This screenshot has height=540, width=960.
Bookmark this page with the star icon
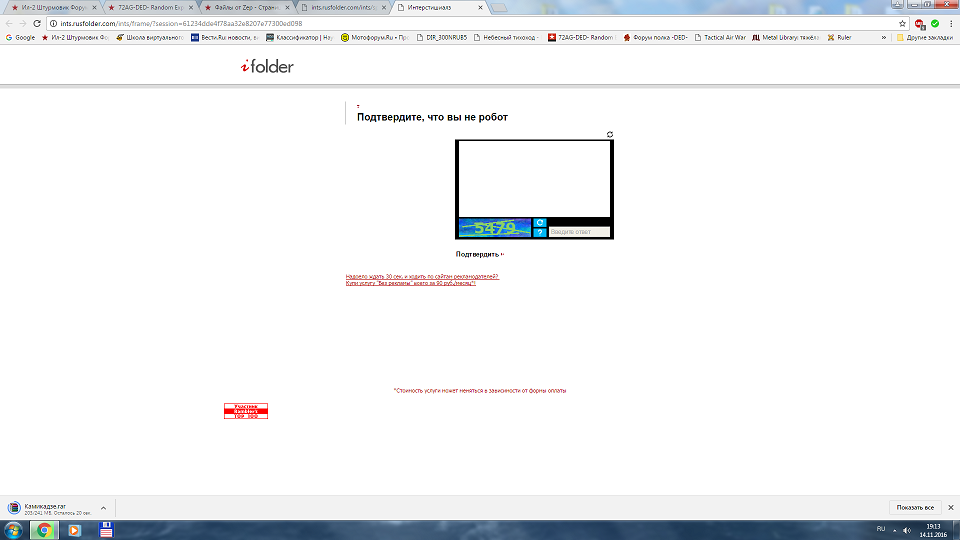pyautogui.click(x=902, y=23)
